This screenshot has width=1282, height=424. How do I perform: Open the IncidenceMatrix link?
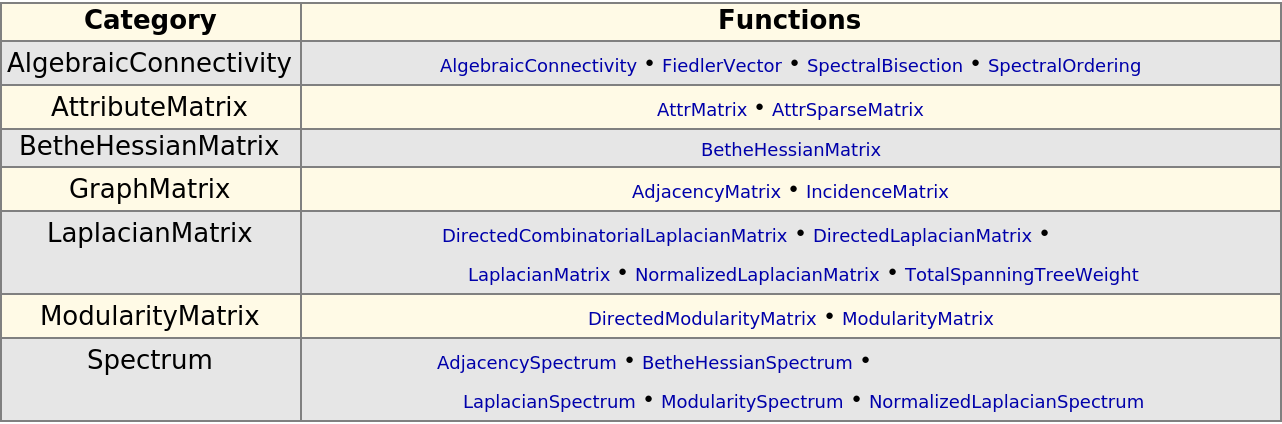[877, 192]
